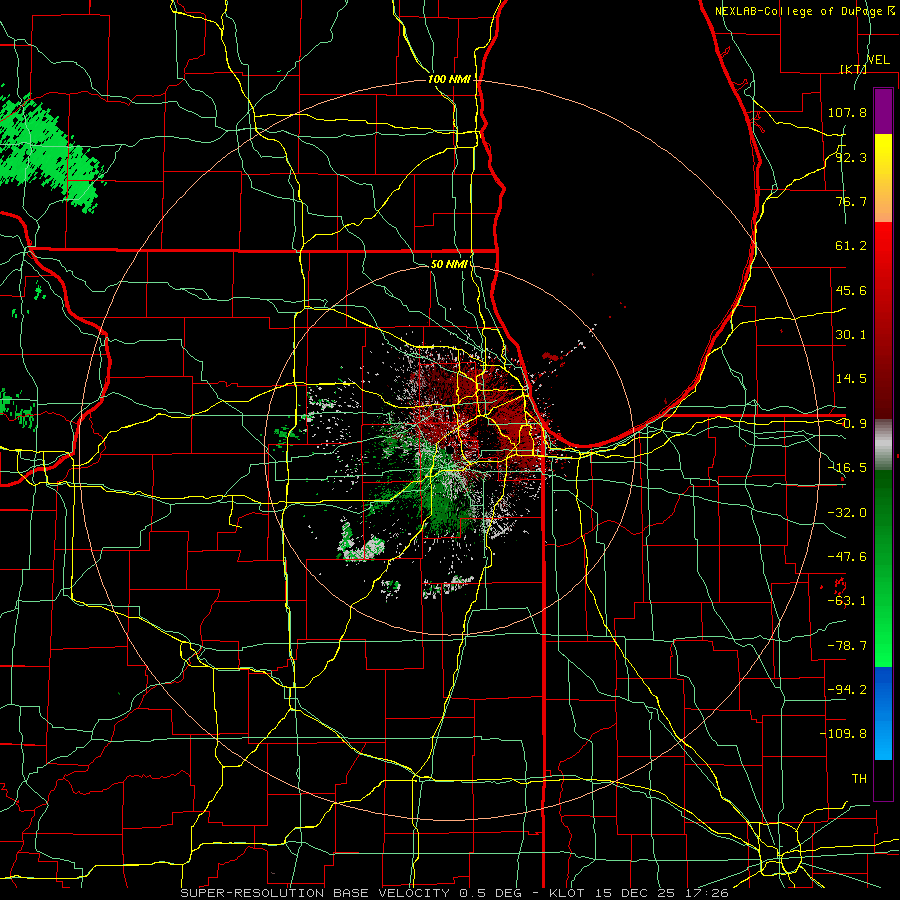
Task: Click the 100 NMI range ring label
Action: pos(449,79)
